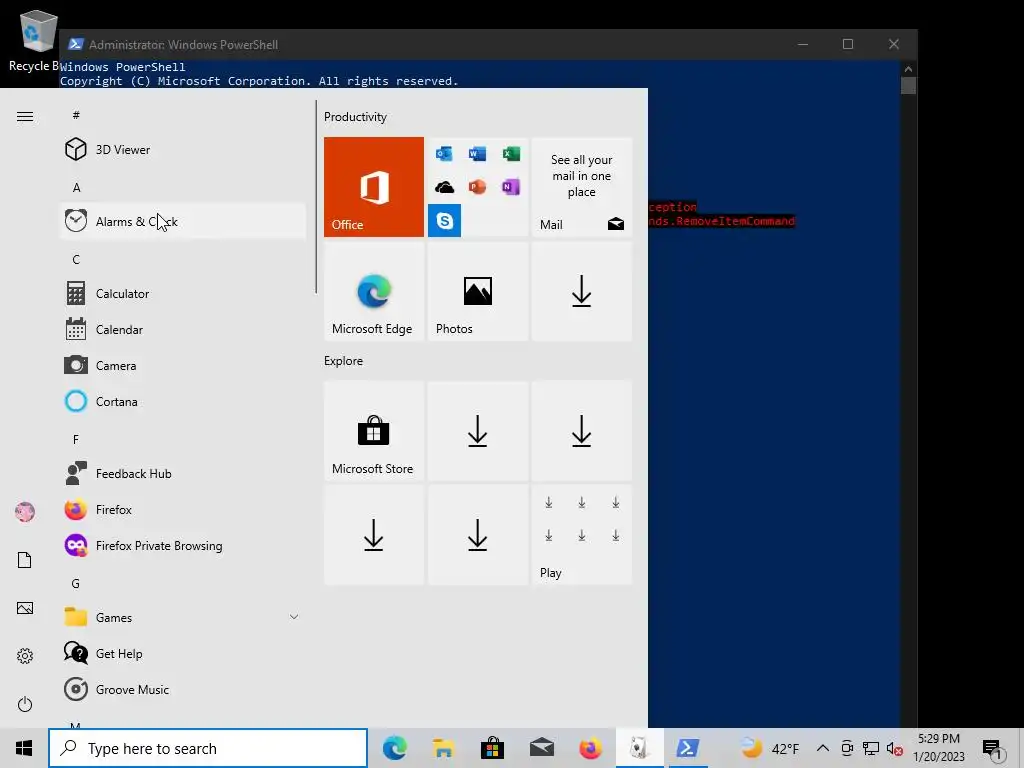The width and height of the screenshot is (1024, 768).
Task: Open Firefox from the taskbar
Action: click(590, 748)
